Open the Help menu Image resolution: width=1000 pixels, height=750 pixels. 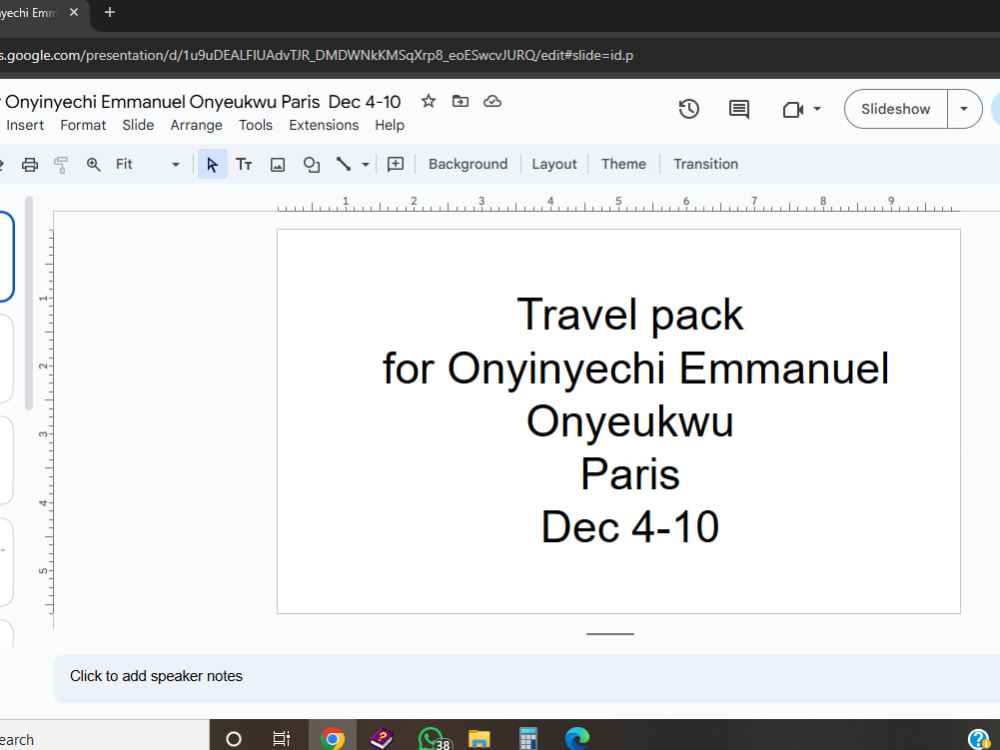coord(389,125)
